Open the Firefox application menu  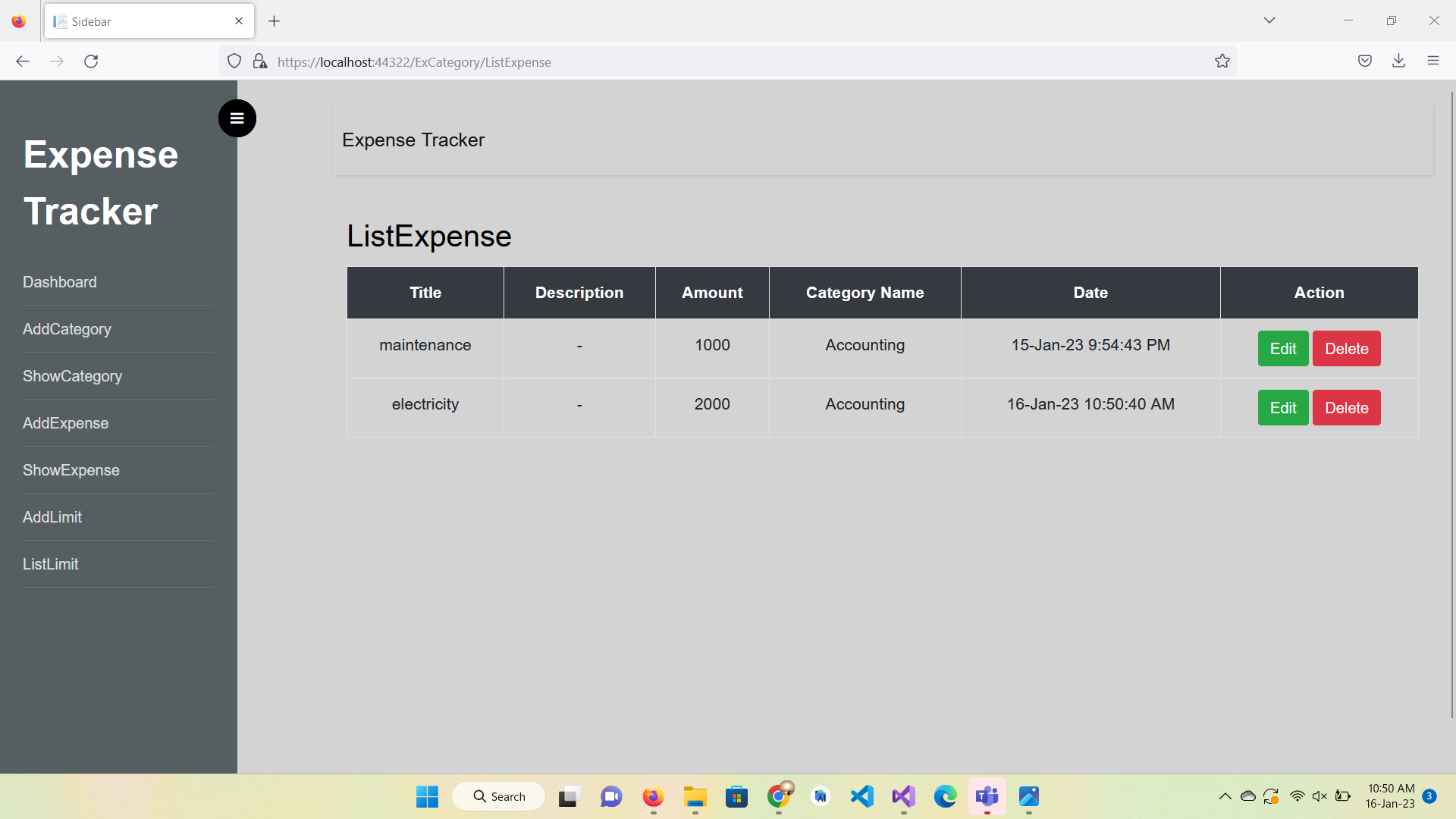(1433, 61)
